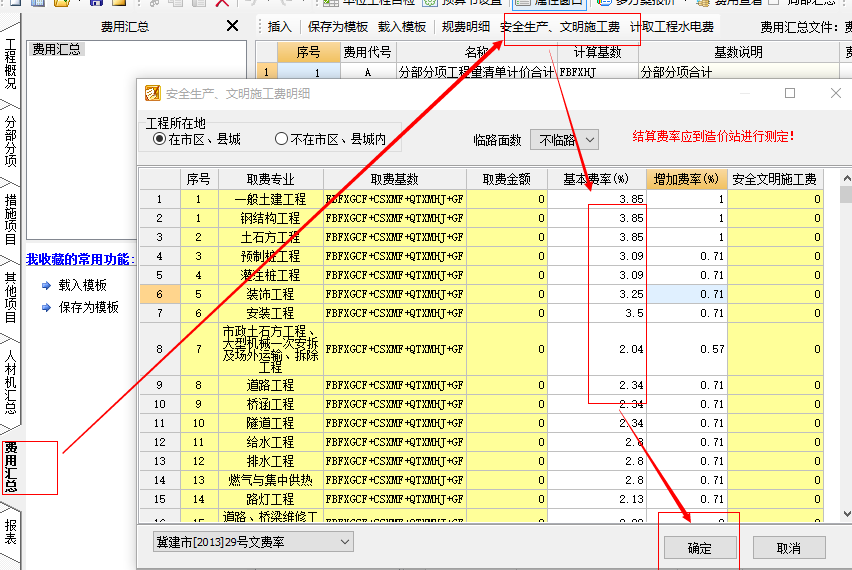852x570 pixels.
Task: Switch to the 报表 vertical tab
Action: (x=10, y=531)
